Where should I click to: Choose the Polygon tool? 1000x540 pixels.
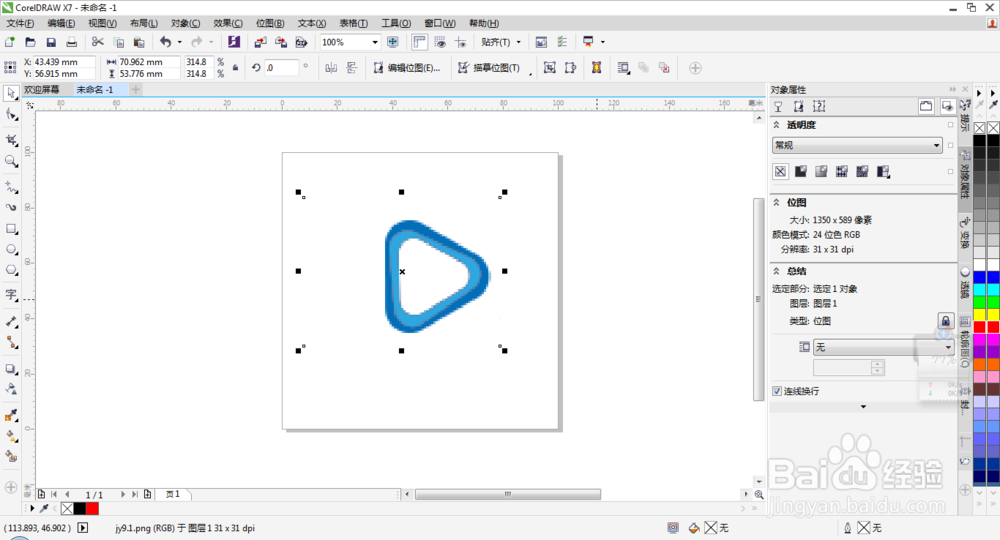click(x=11, y=270)
